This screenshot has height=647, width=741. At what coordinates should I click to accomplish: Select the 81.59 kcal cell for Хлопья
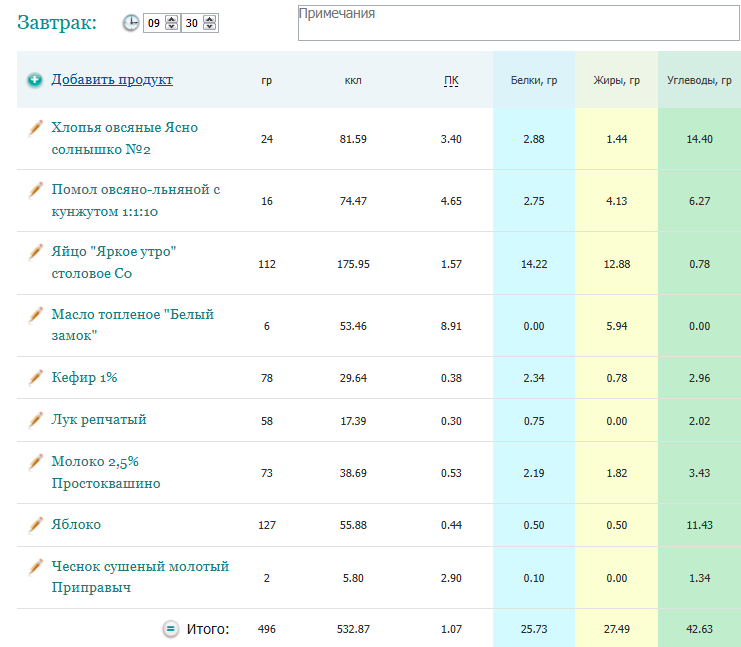click(x=353, y=139)
